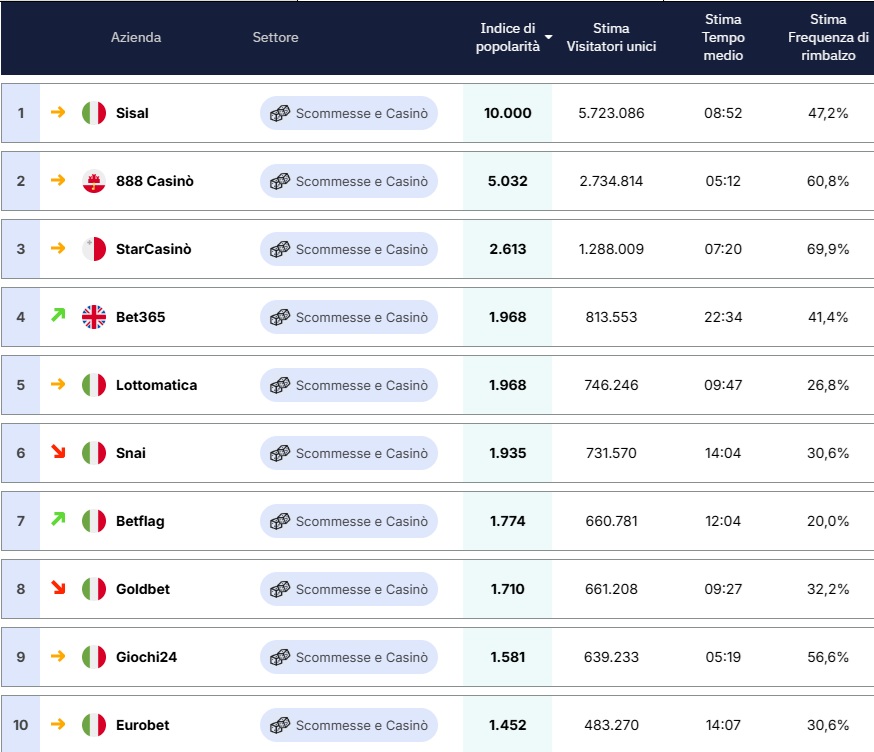Sort by Stima Visitatori unici column header

[x=611, y=37]
